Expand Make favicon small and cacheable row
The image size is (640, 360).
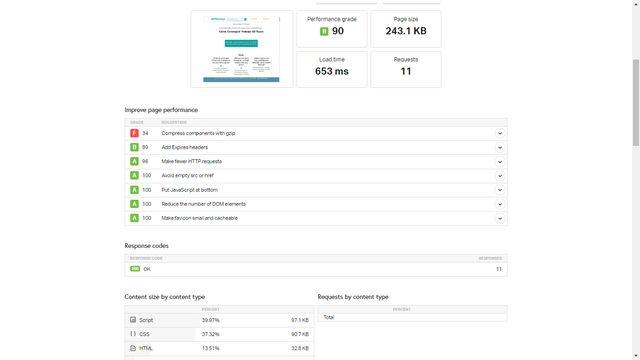point(500,218)
